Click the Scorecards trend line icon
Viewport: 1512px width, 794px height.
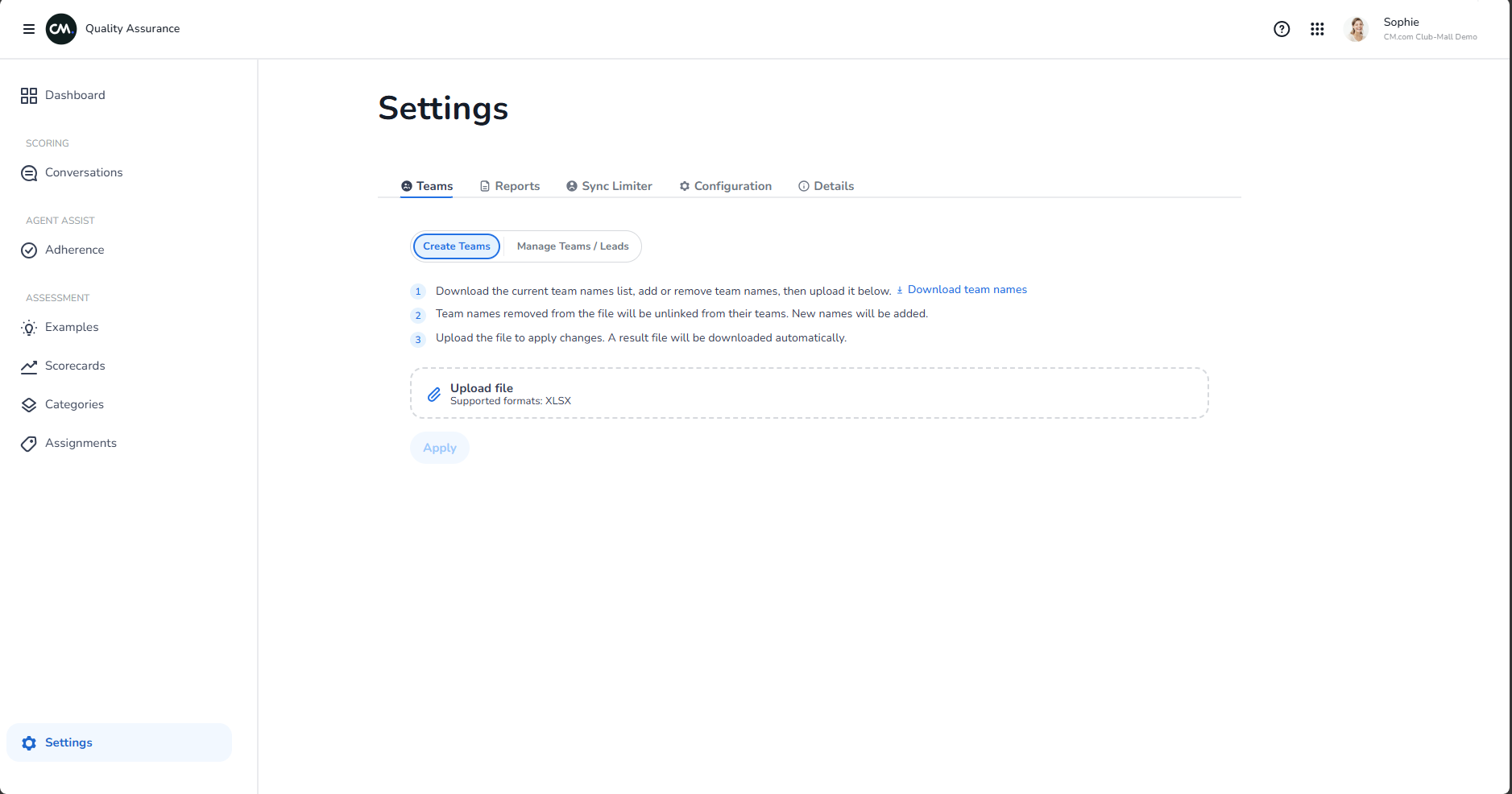click(x=29, y=366)
